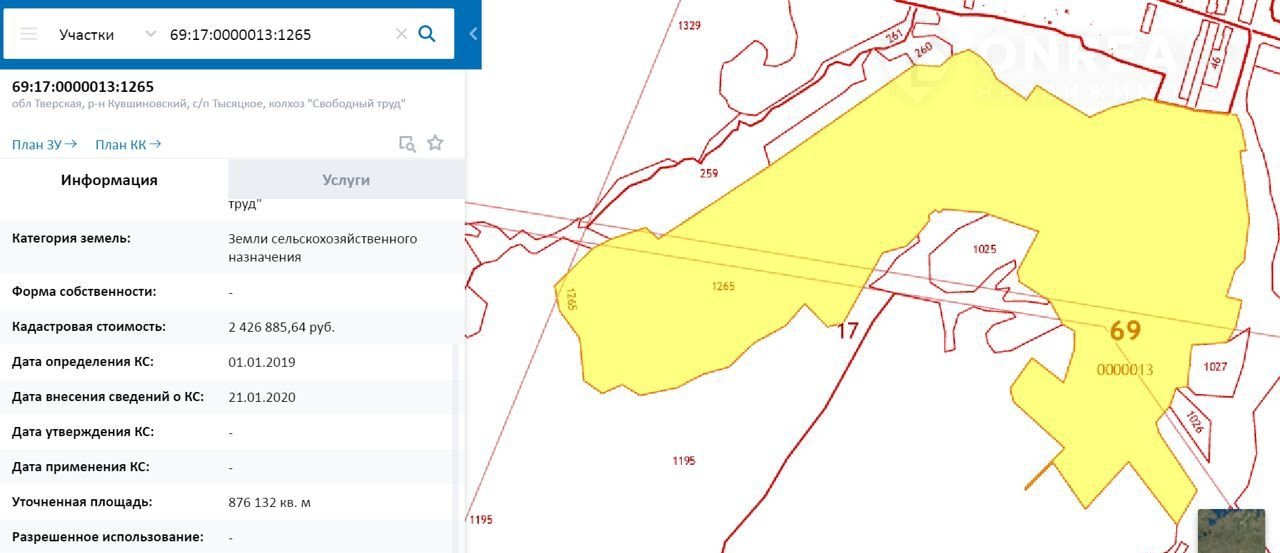Switch to the Услуги tab
The width and height of the screenshot is (1280, 553).
click(346, 180)
